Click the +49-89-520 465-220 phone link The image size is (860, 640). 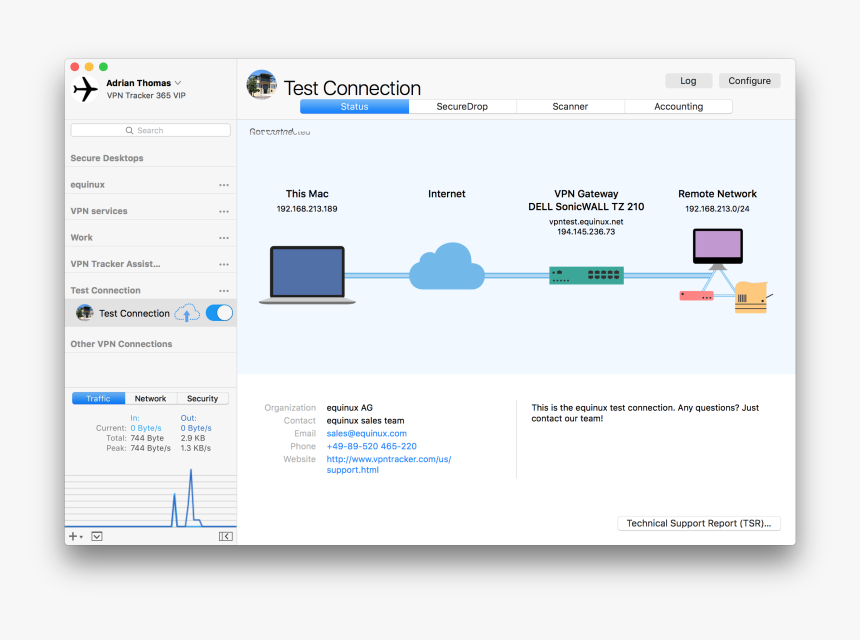click(371, 446)
